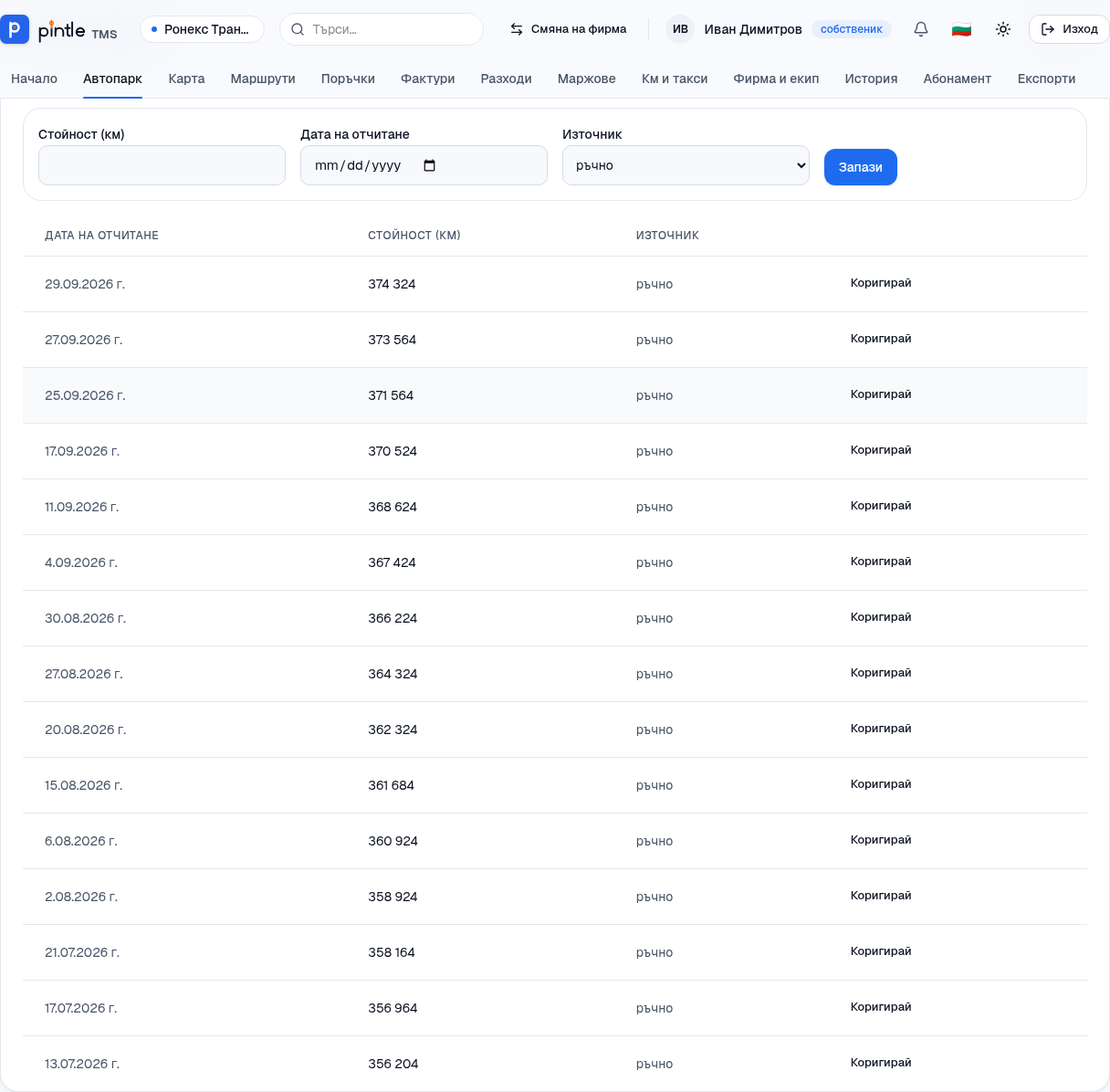The height and width of the screenshot is (1092, 1110).
Task: Click the Pintle TMS logo icon
Action: pyautogui.click(x=15, y=29)
